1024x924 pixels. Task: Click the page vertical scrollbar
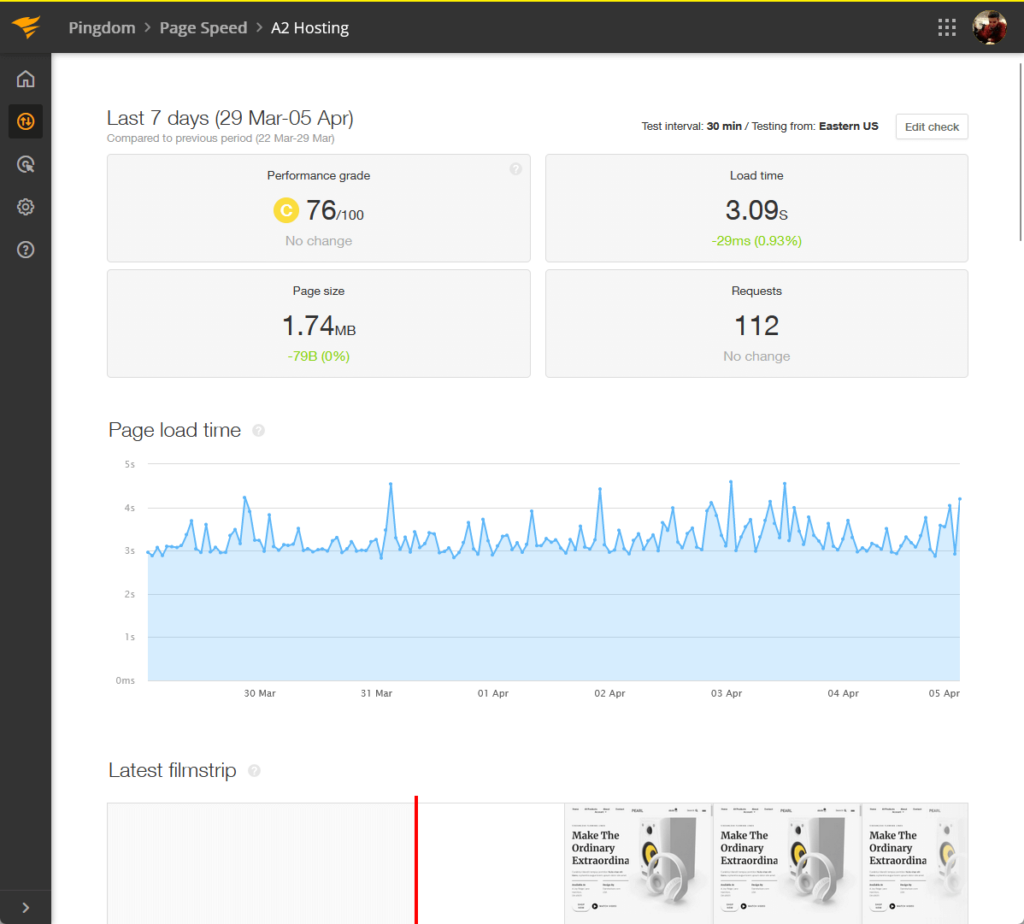click(x=1020, y=152)
